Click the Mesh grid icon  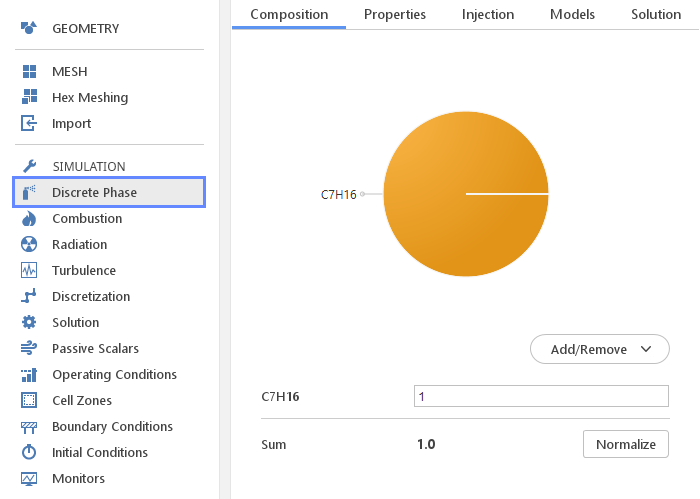pos(29,71)
